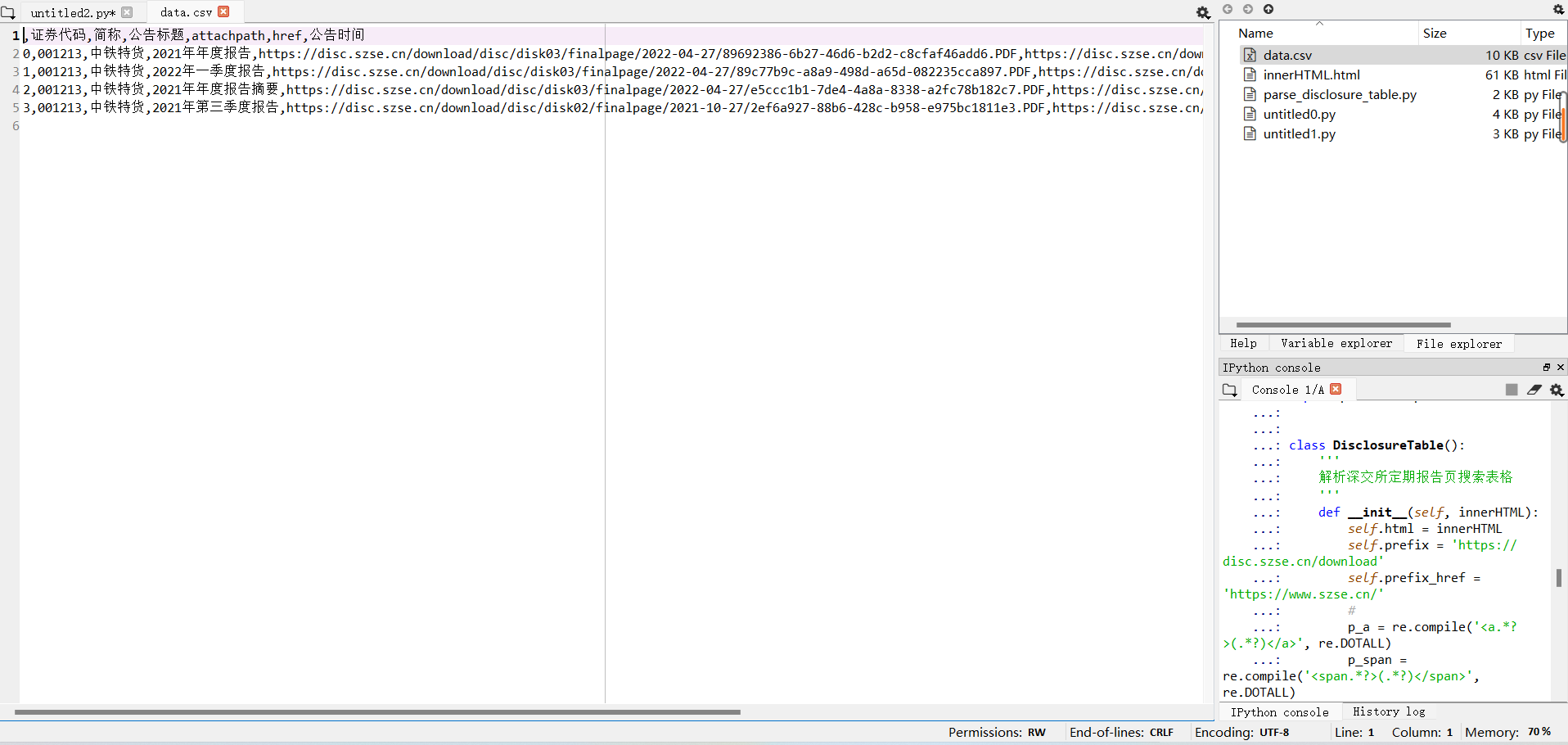Click the Line 1 status indicator

(1354, 733)
